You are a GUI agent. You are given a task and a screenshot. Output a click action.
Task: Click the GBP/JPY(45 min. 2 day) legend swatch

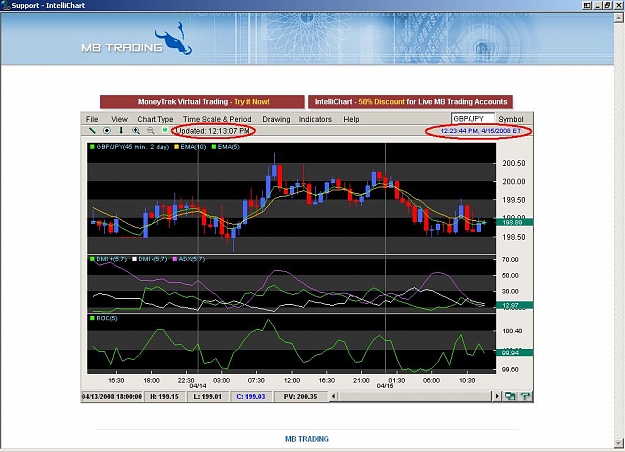(92, 147)
